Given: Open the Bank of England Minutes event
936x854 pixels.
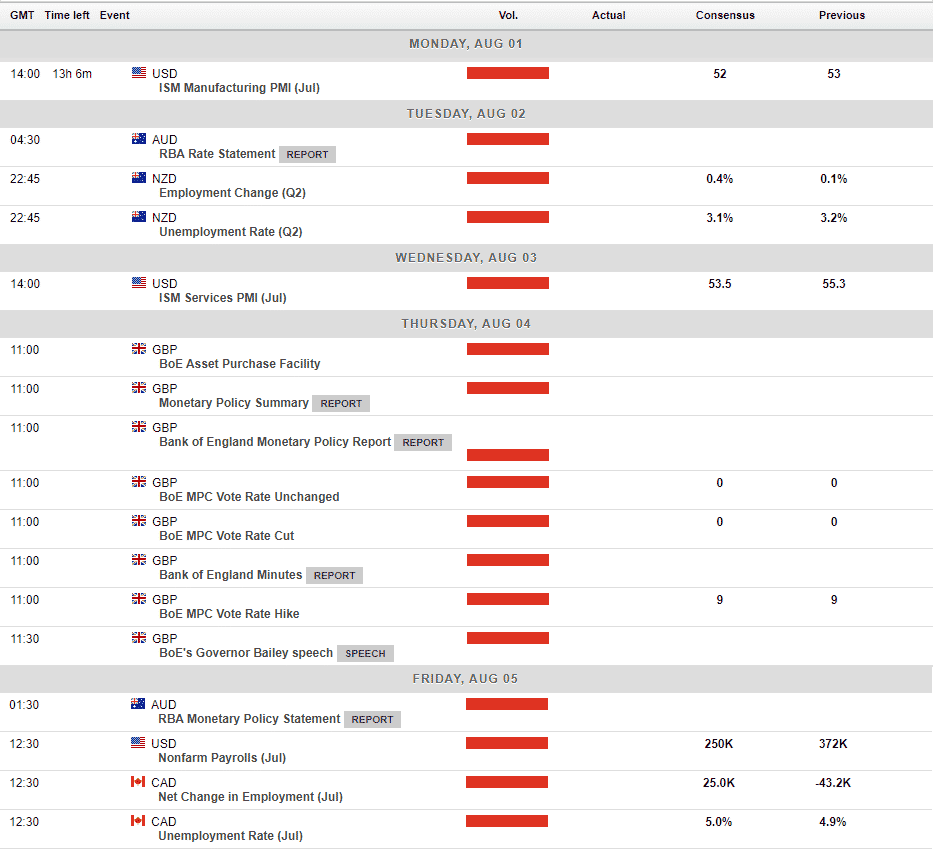Looking at the screenshot, I should tap(230, 575).
